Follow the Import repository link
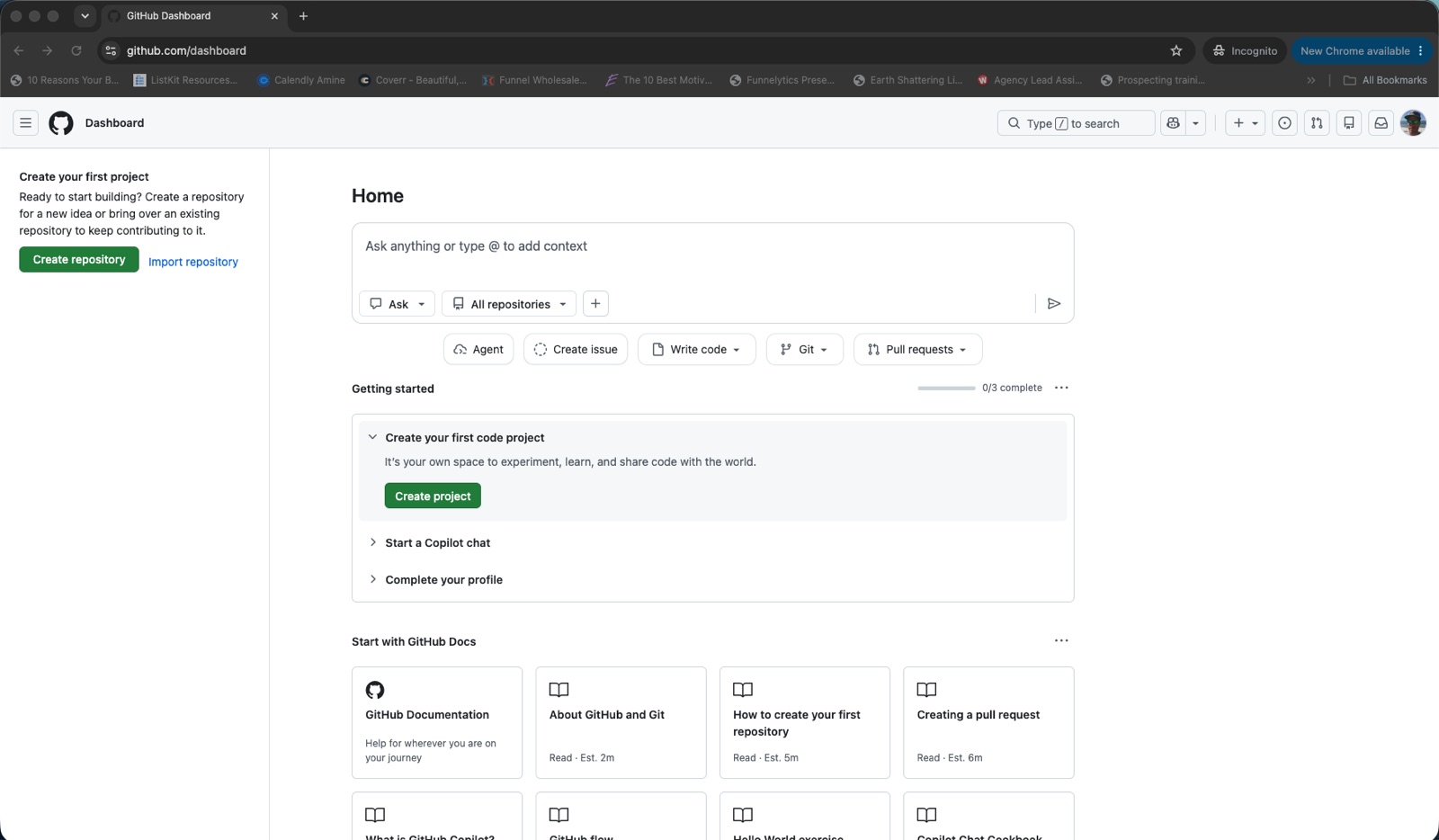Screen dimensions: 1439x840 (x=193, y=262)
